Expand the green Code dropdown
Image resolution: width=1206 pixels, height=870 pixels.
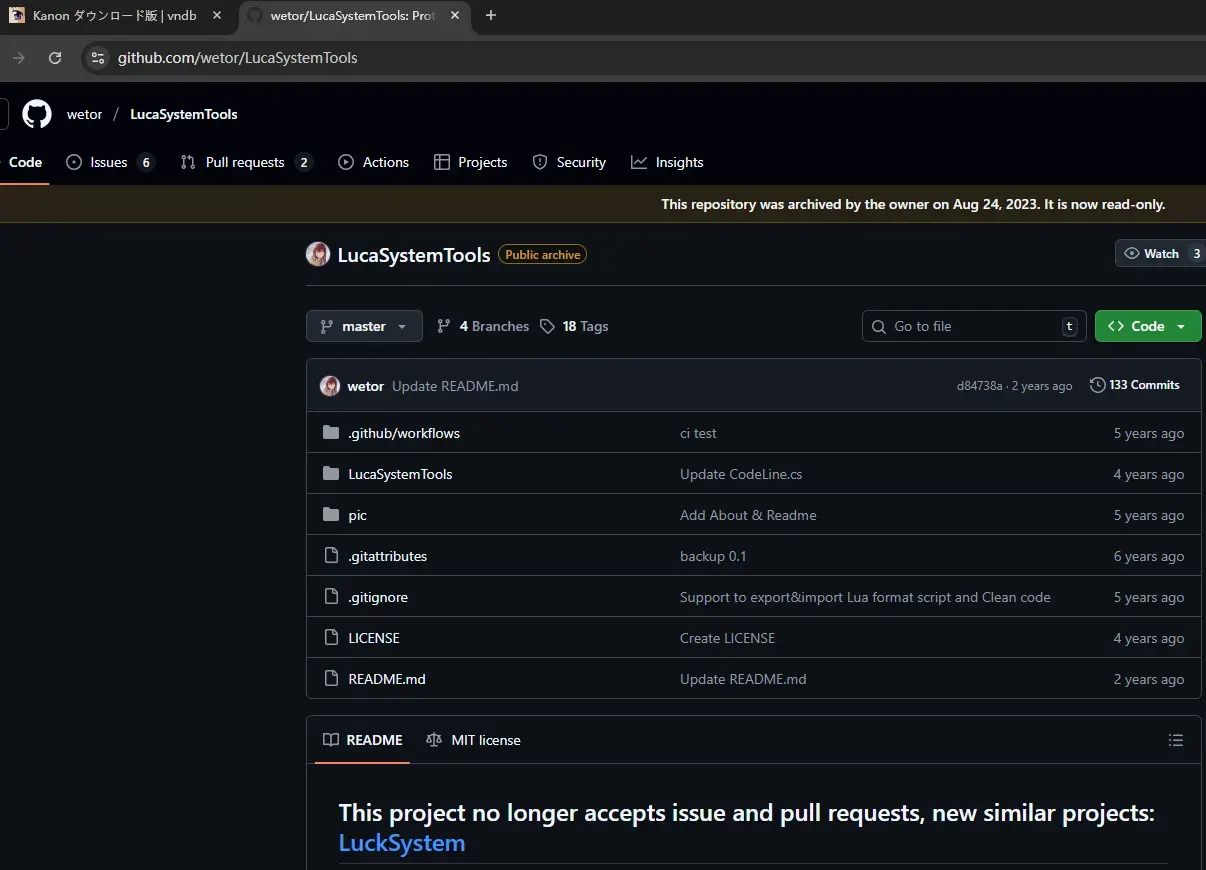tap(1148, 326)
